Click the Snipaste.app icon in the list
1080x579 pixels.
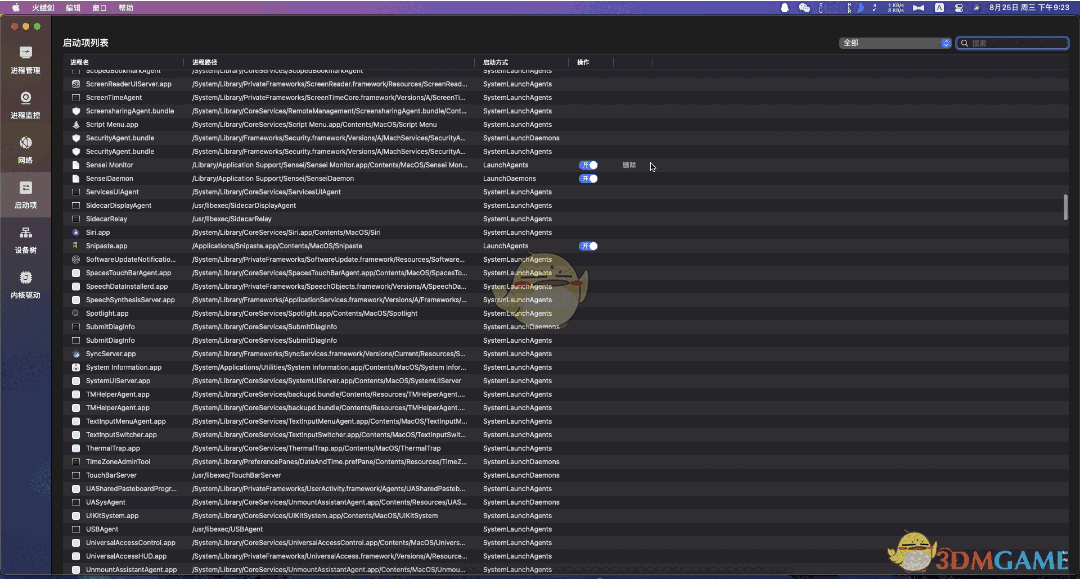click(76, 246)
